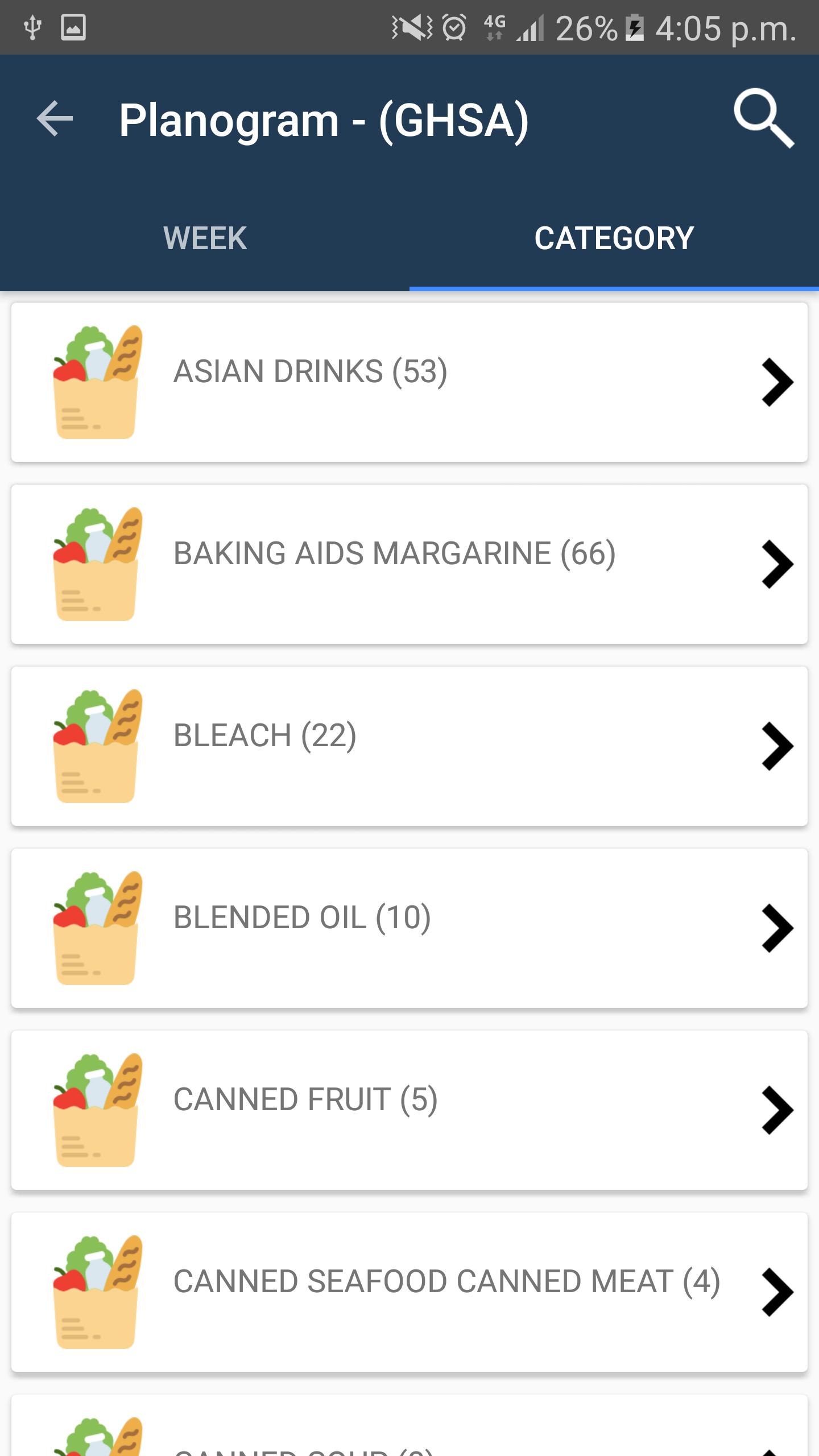Image resolution: width=819 pixels, height=1456 pixels.
Task: Switch to the WEEK tab
Action: tap(205, 238)
